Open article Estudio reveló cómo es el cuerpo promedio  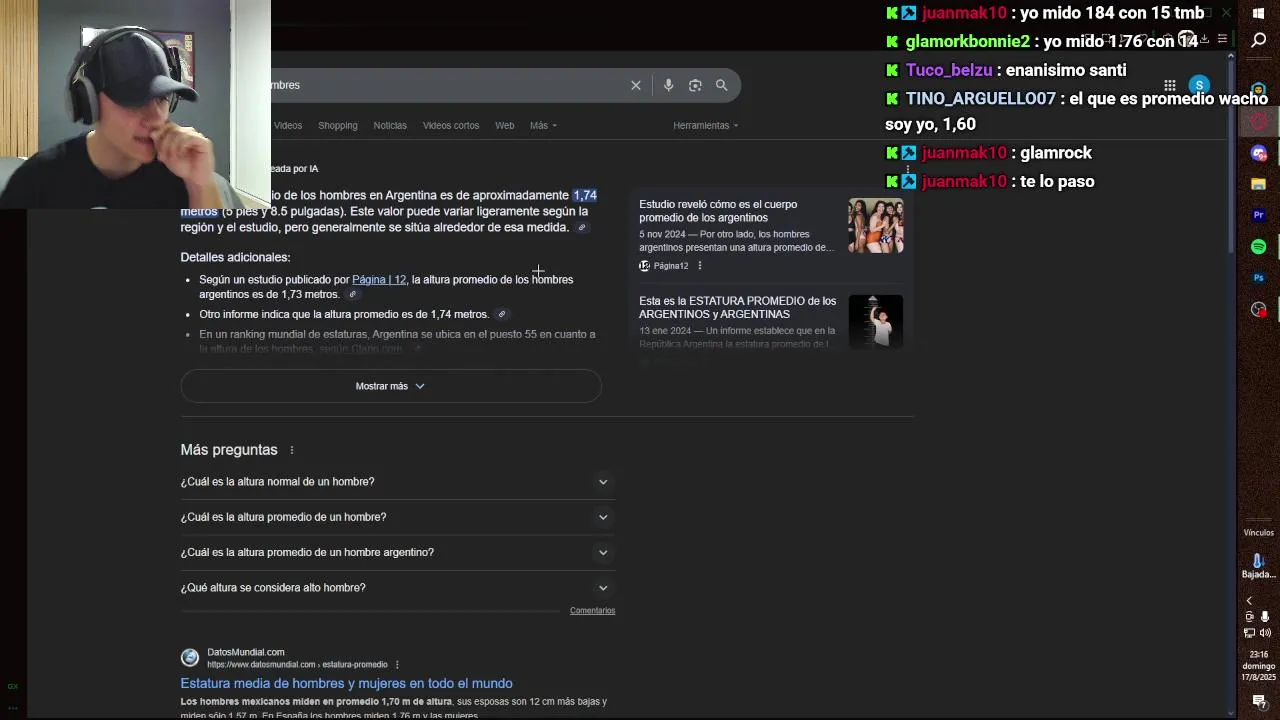pos(718,211)
